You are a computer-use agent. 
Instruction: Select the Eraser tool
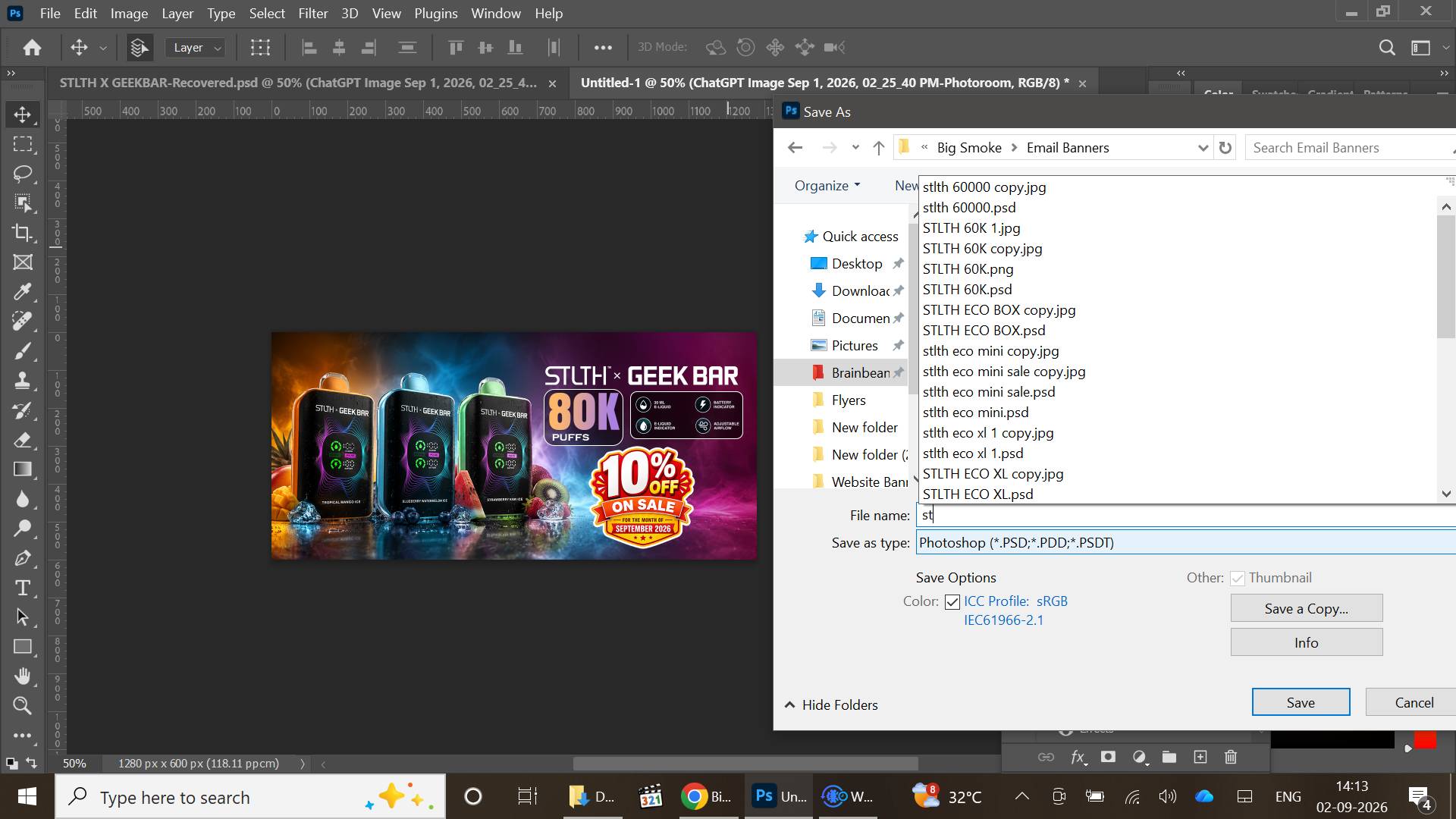(x=23, y=440)
